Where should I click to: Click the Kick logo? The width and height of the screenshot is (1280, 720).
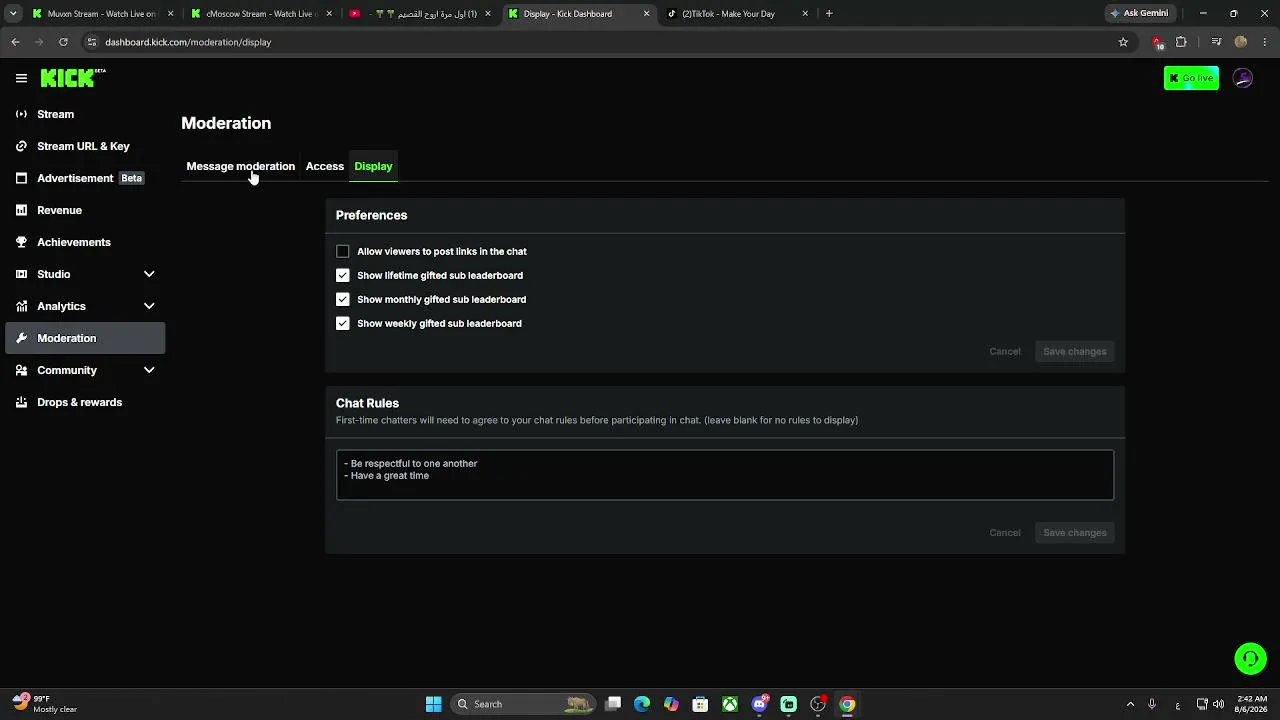click(x=72, y=78)
